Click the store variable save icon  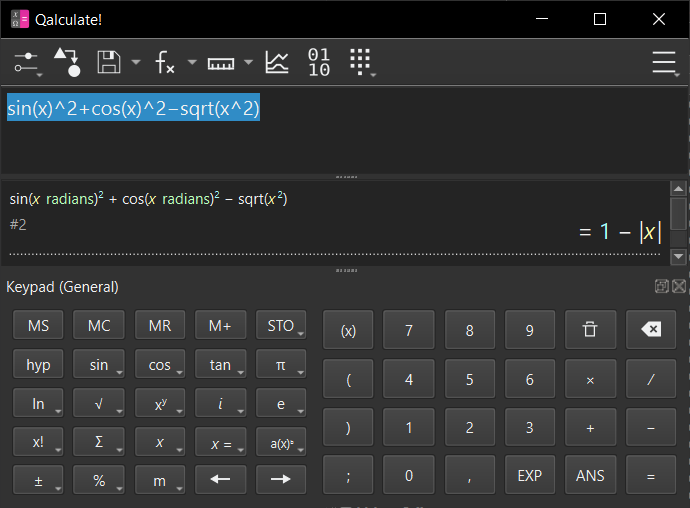click(x=108, y=63)
